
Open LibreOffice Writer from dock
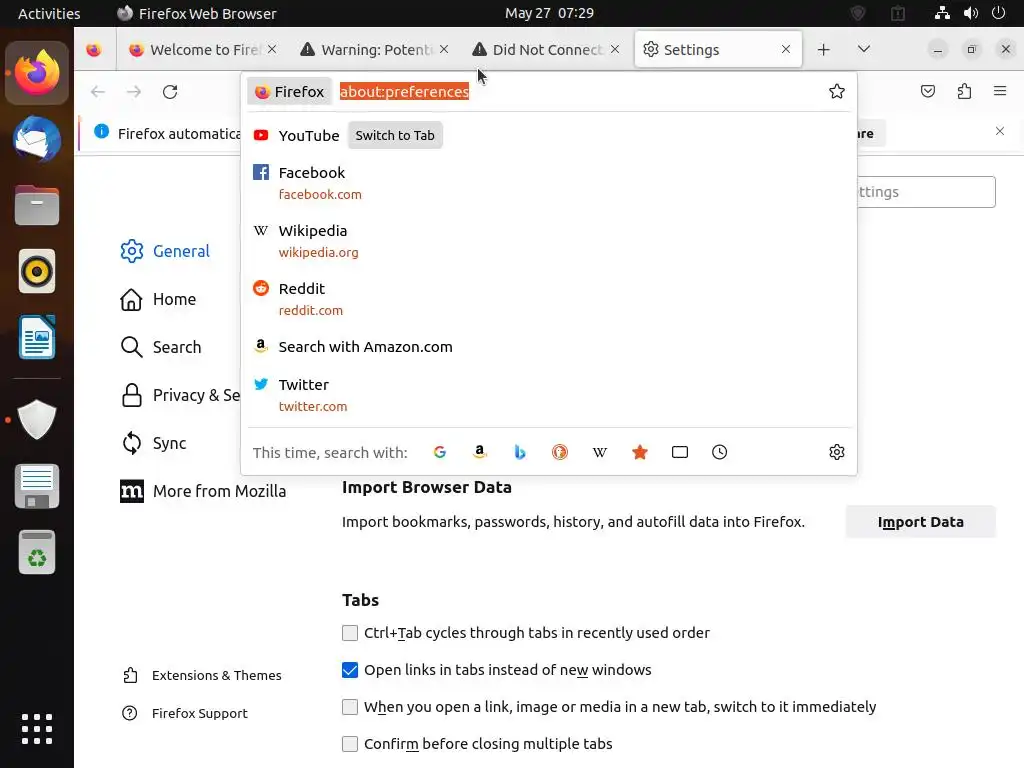[37, 337]
